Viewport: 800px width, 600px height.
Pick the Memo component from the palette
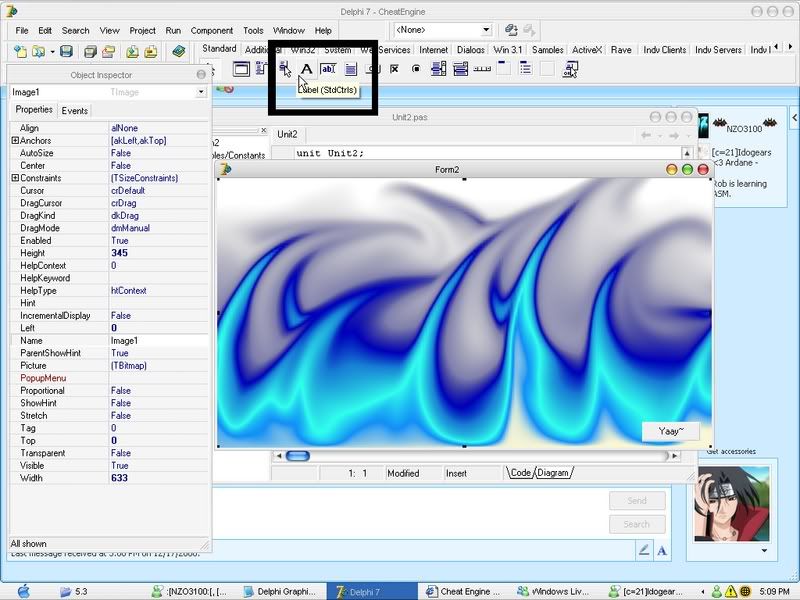point(350,69)
